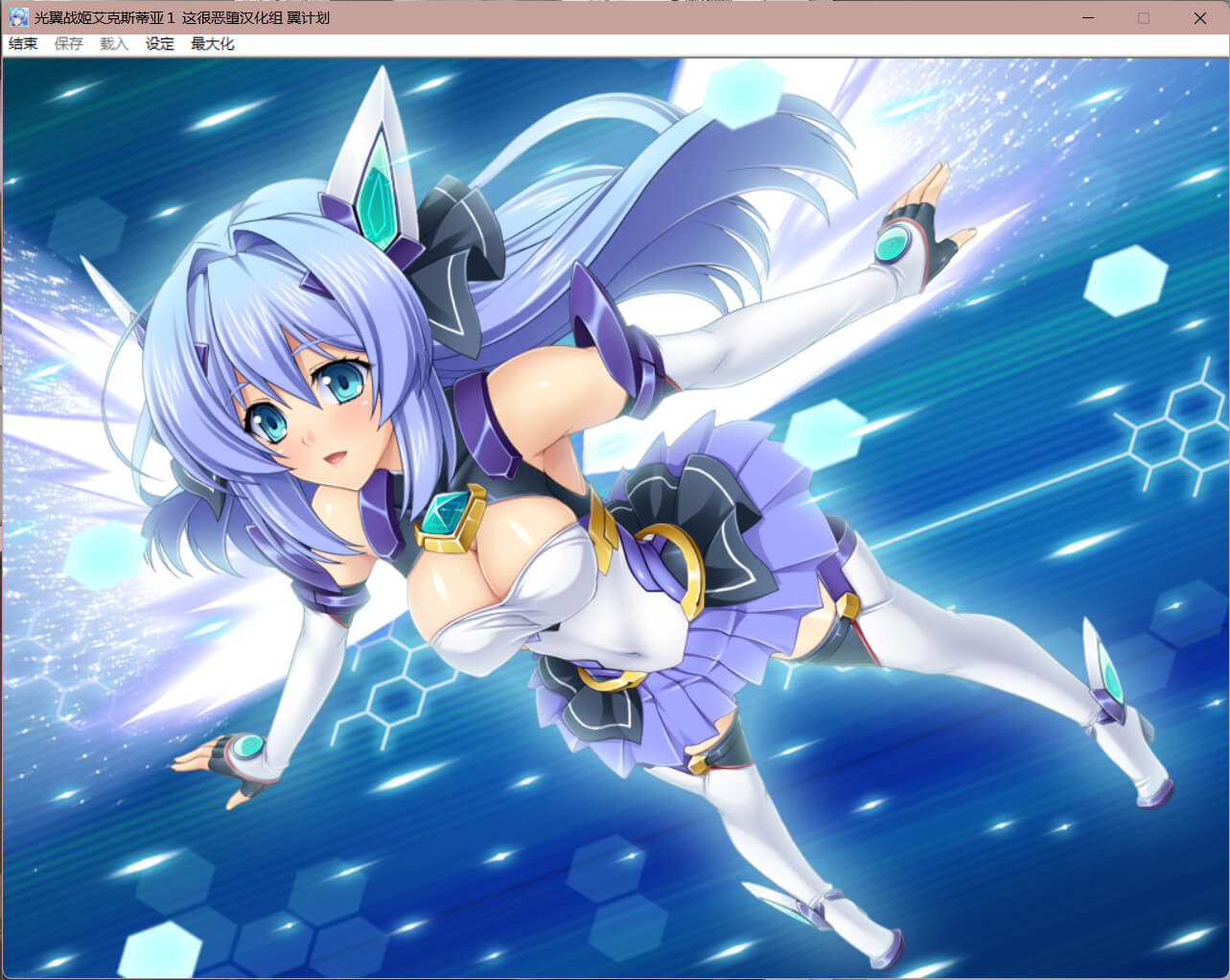Minimize the game window
Screen dimensions: 1230x980
point(1087,17)
